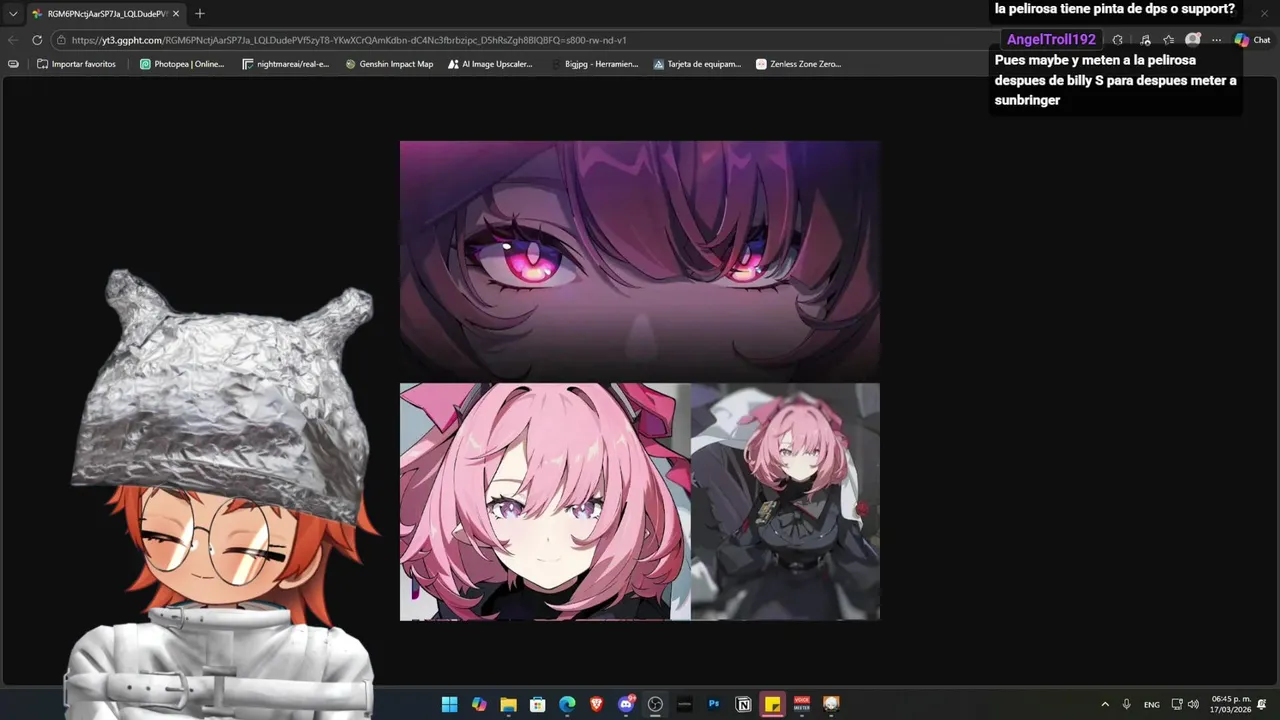Open the volume speaker tray icon
Viewport: 1280px width, 720px height.
click(x=1192, y=704)
